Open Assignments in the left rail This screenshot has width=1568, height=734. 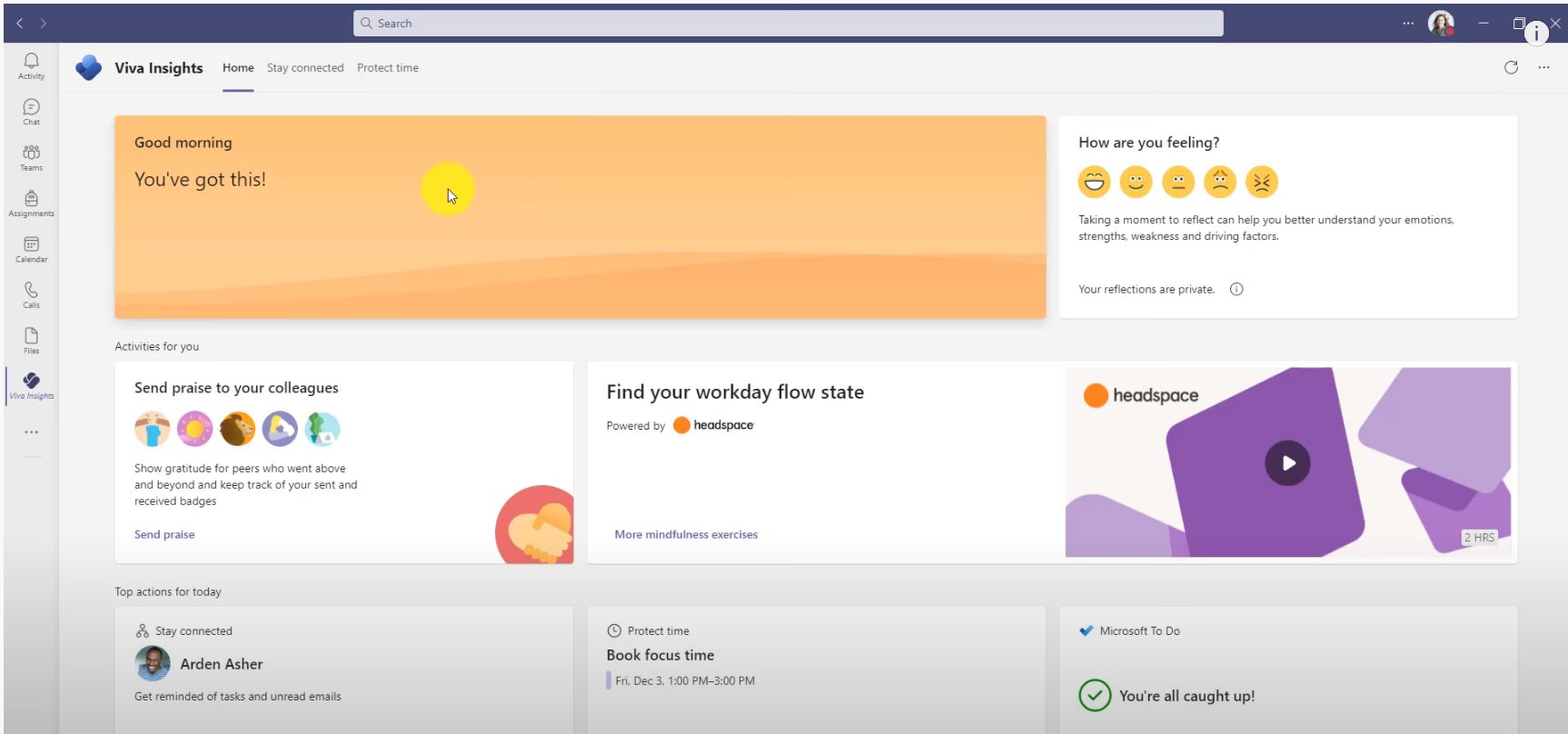pyautogui.click(x=31, y=203)
